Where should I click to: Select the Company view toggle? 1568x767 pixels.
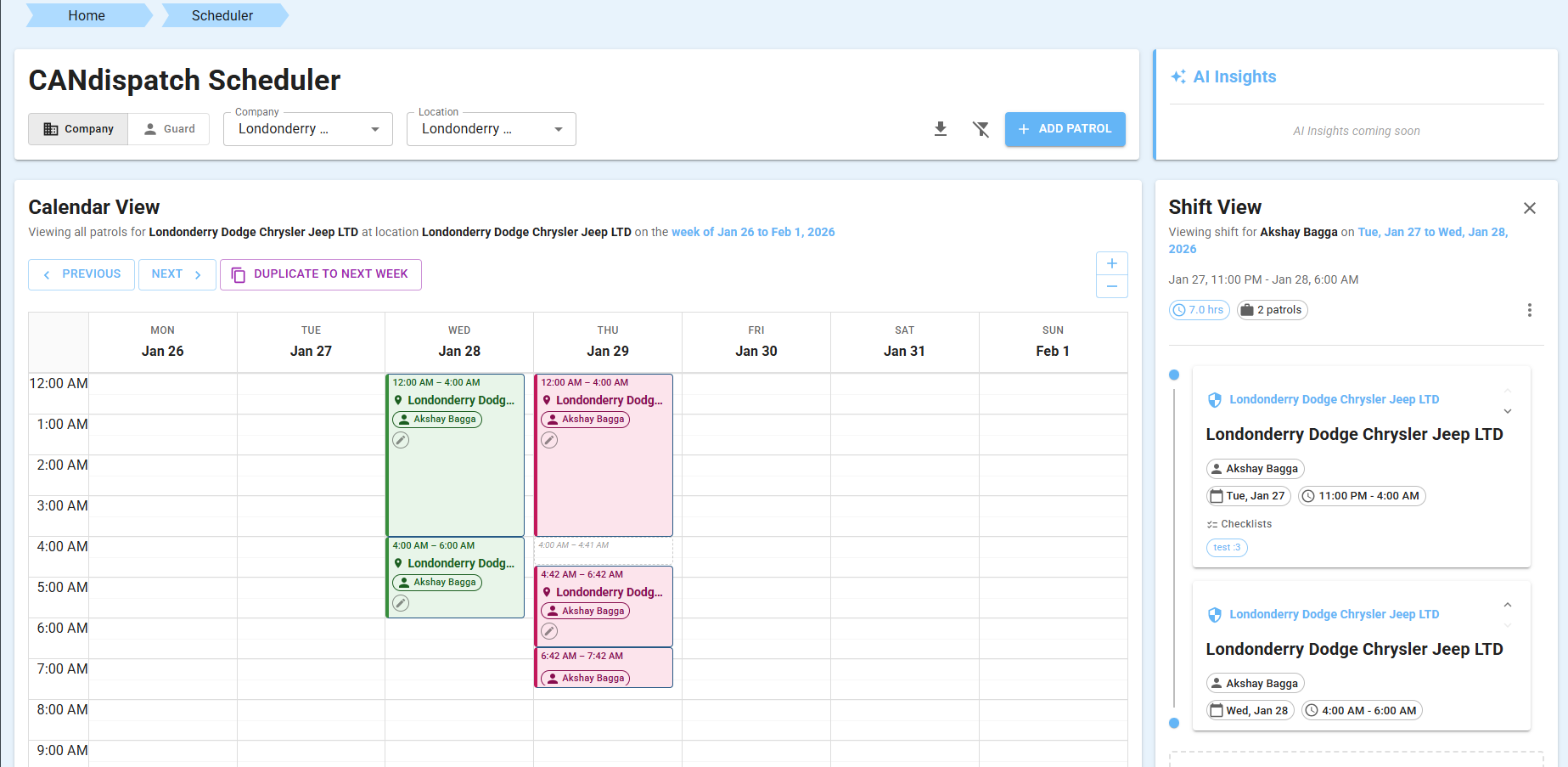coord(78,128)
